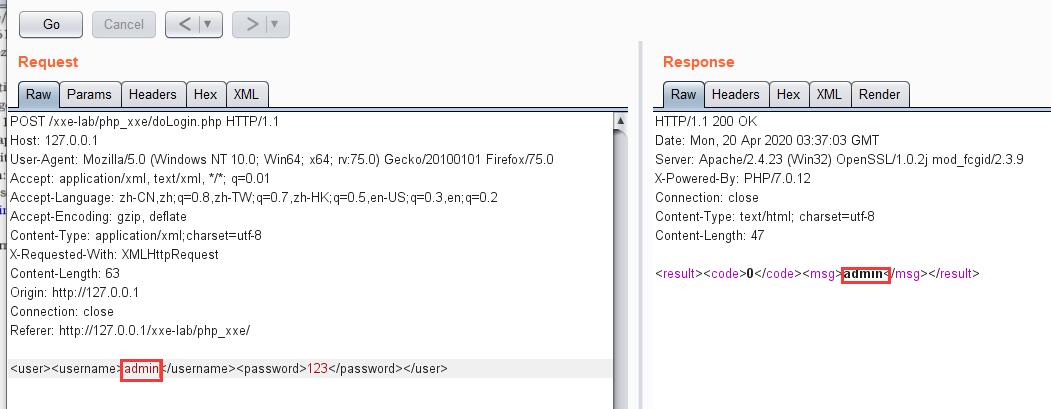Go forward with the '>' history arrow
1051x409 pixels.
pos(252,24)
